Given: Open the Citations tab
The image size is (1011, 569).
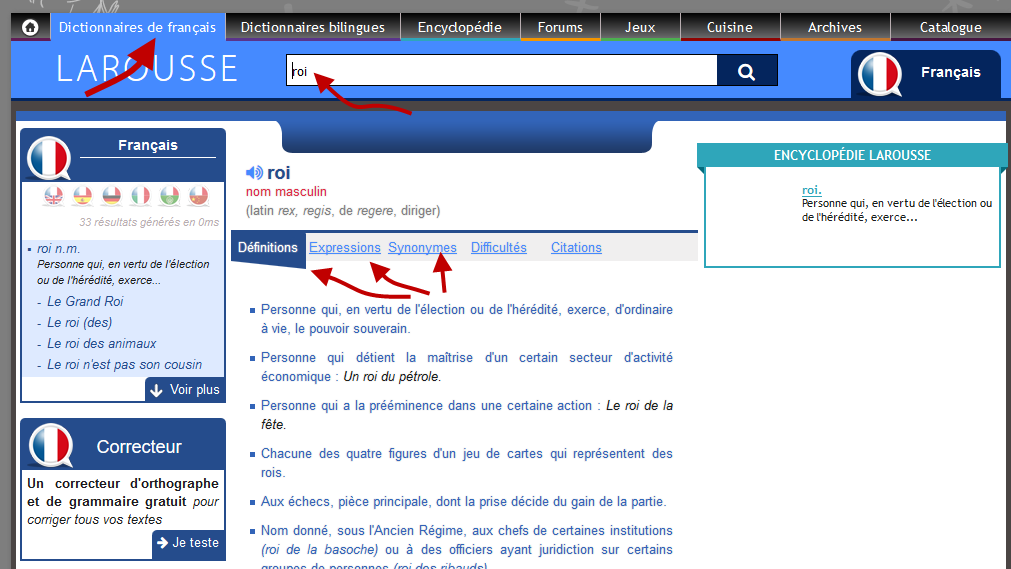Looking at the screenshot, I should tap(576, 247).
